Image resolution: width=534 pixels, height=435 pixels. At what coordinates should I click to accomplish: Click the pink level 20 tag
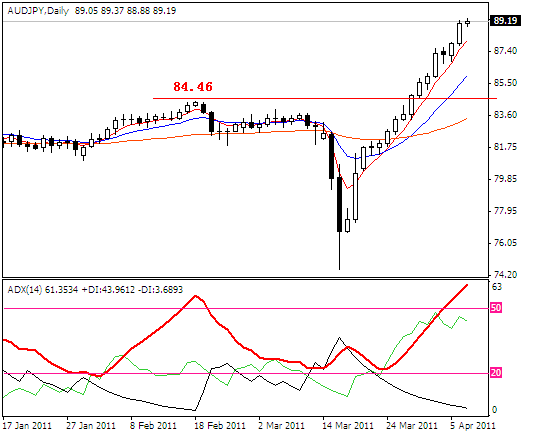(496, 373)
